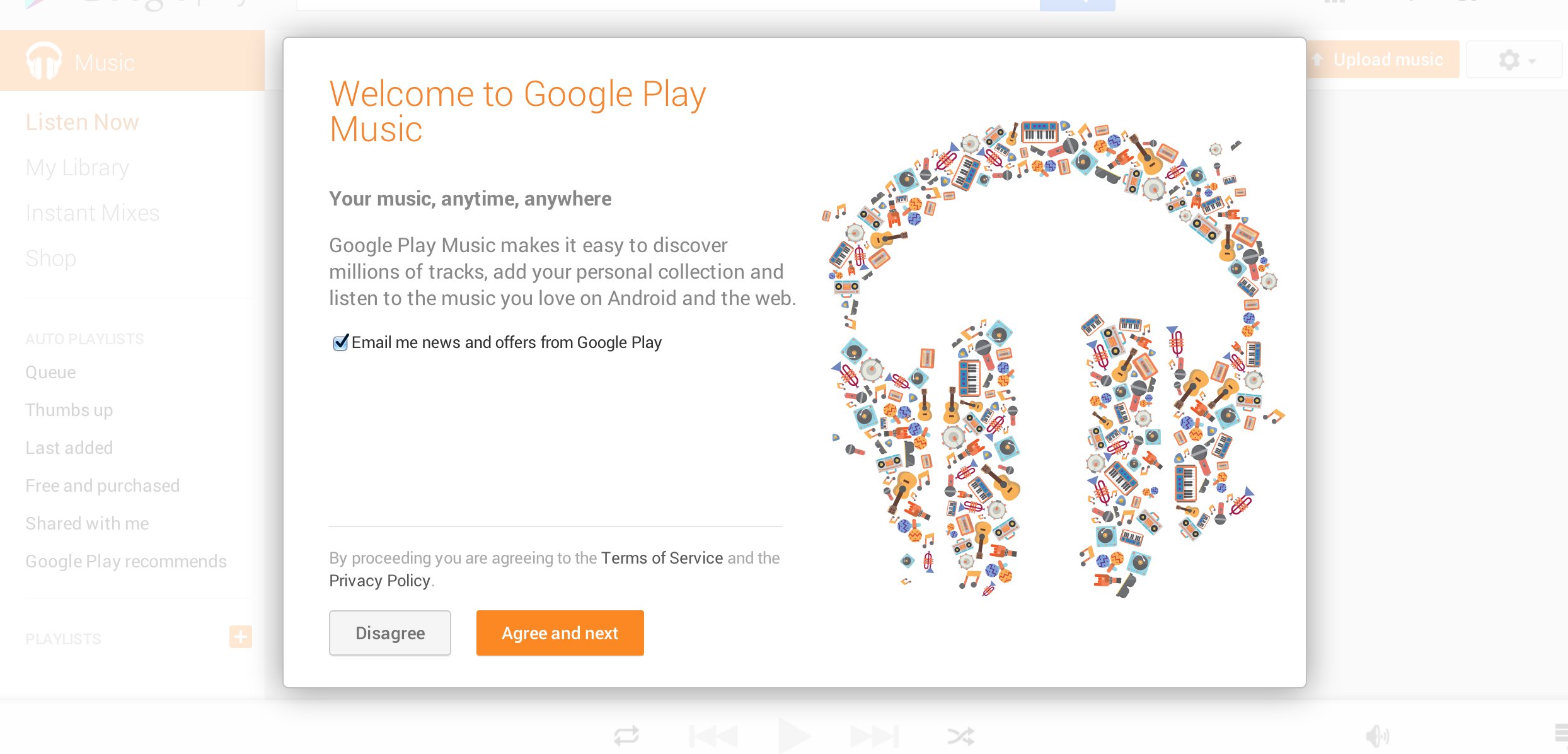Open the Thumbs up auto playlist

pos(69,410)
